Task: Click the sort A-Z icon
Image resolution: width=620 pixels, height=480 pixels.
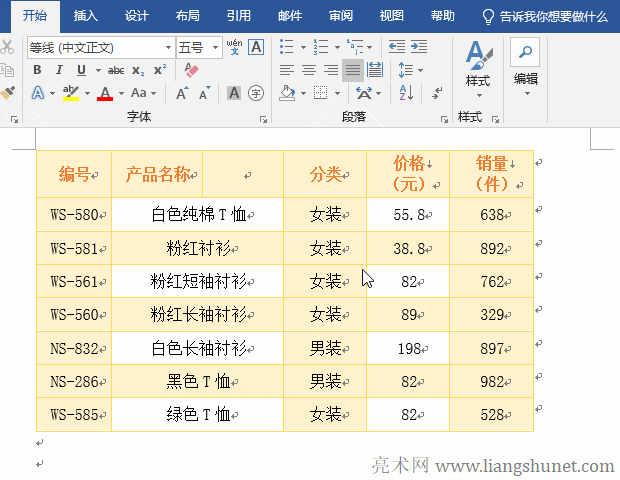Action: tap(405, 93)
